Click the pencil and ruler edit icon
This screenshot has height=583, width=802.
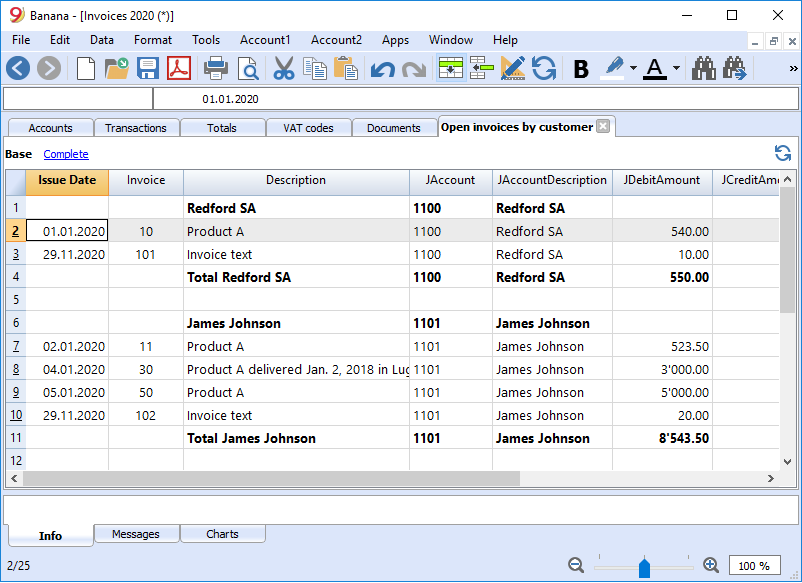pos(513,68)
